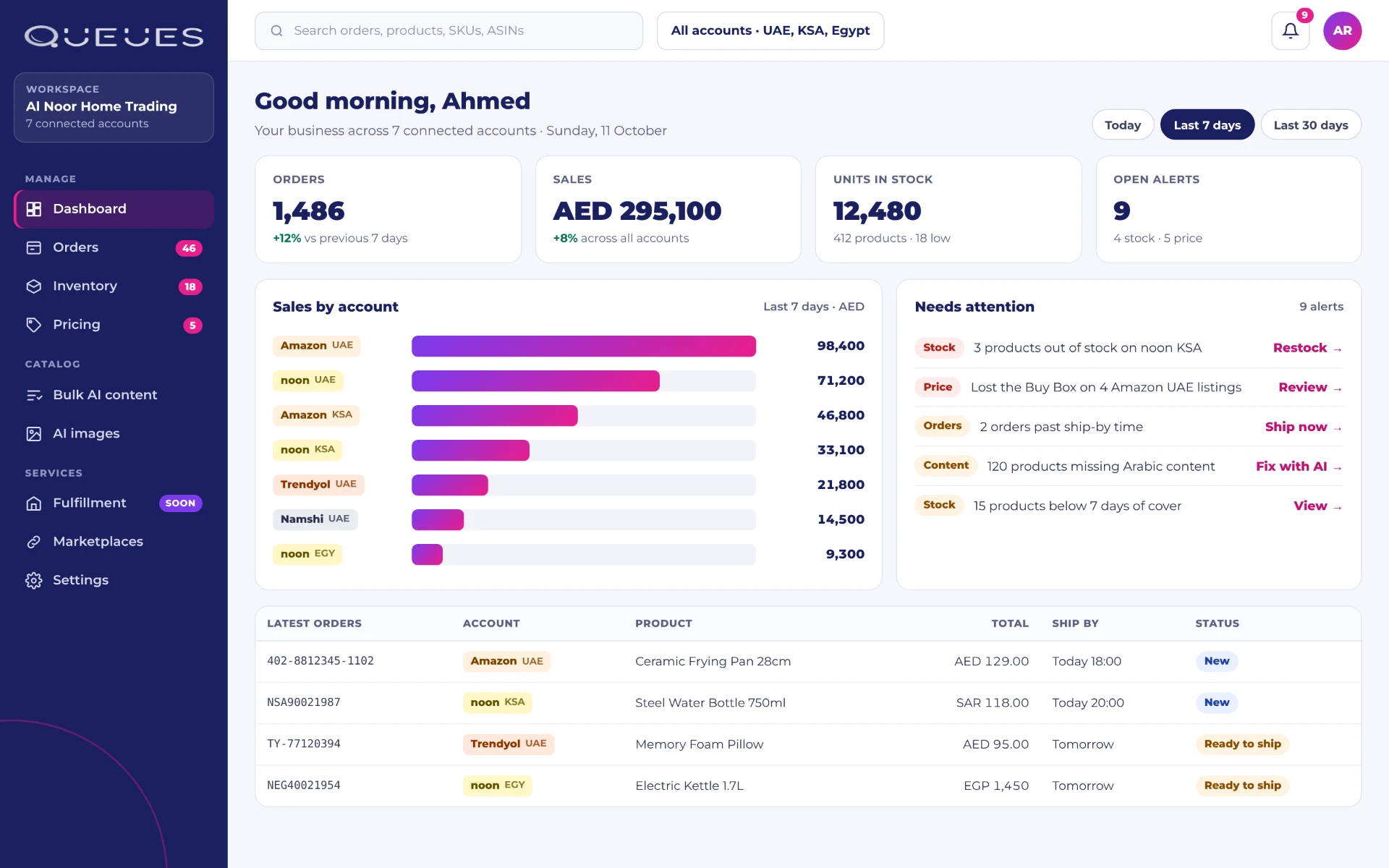The width and height of the screenshot is (1389, 868).
Task: Click the notification count 9 badge
Action: click(1304, 15)
